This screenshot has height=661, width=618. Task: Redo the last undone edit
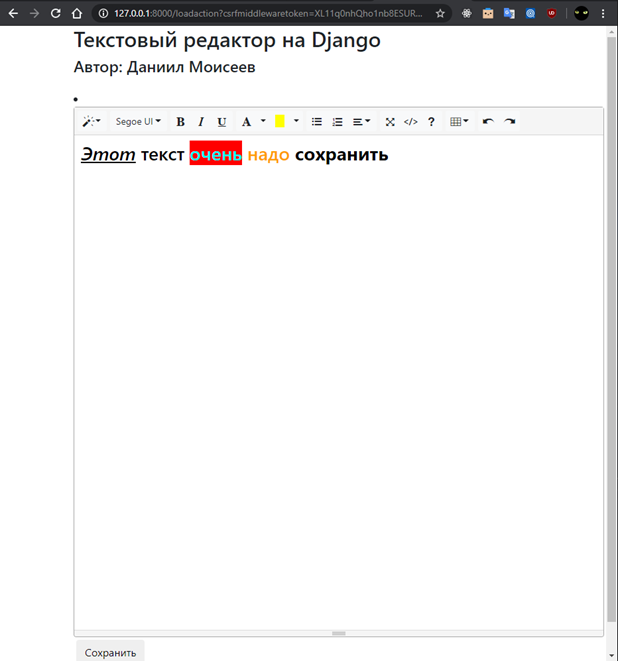pos(509,122)
